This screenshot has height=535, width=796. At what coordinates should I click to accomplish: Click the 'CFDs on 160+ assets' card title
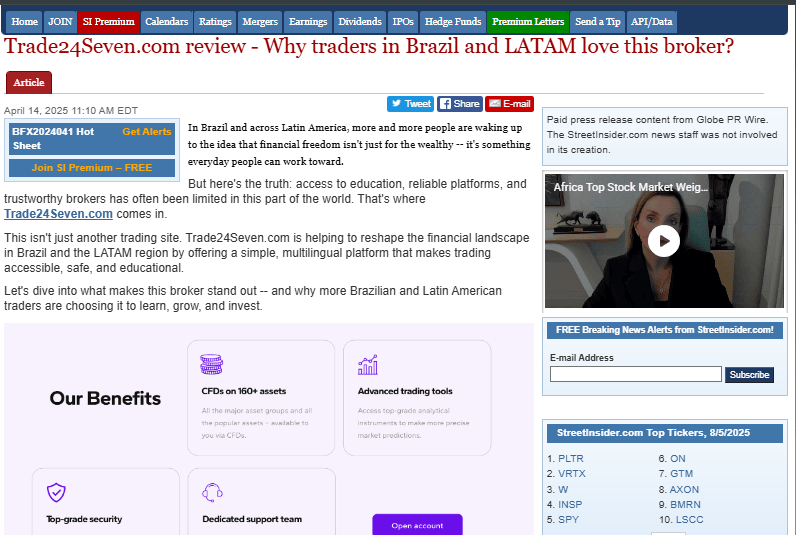pos(244,391)
